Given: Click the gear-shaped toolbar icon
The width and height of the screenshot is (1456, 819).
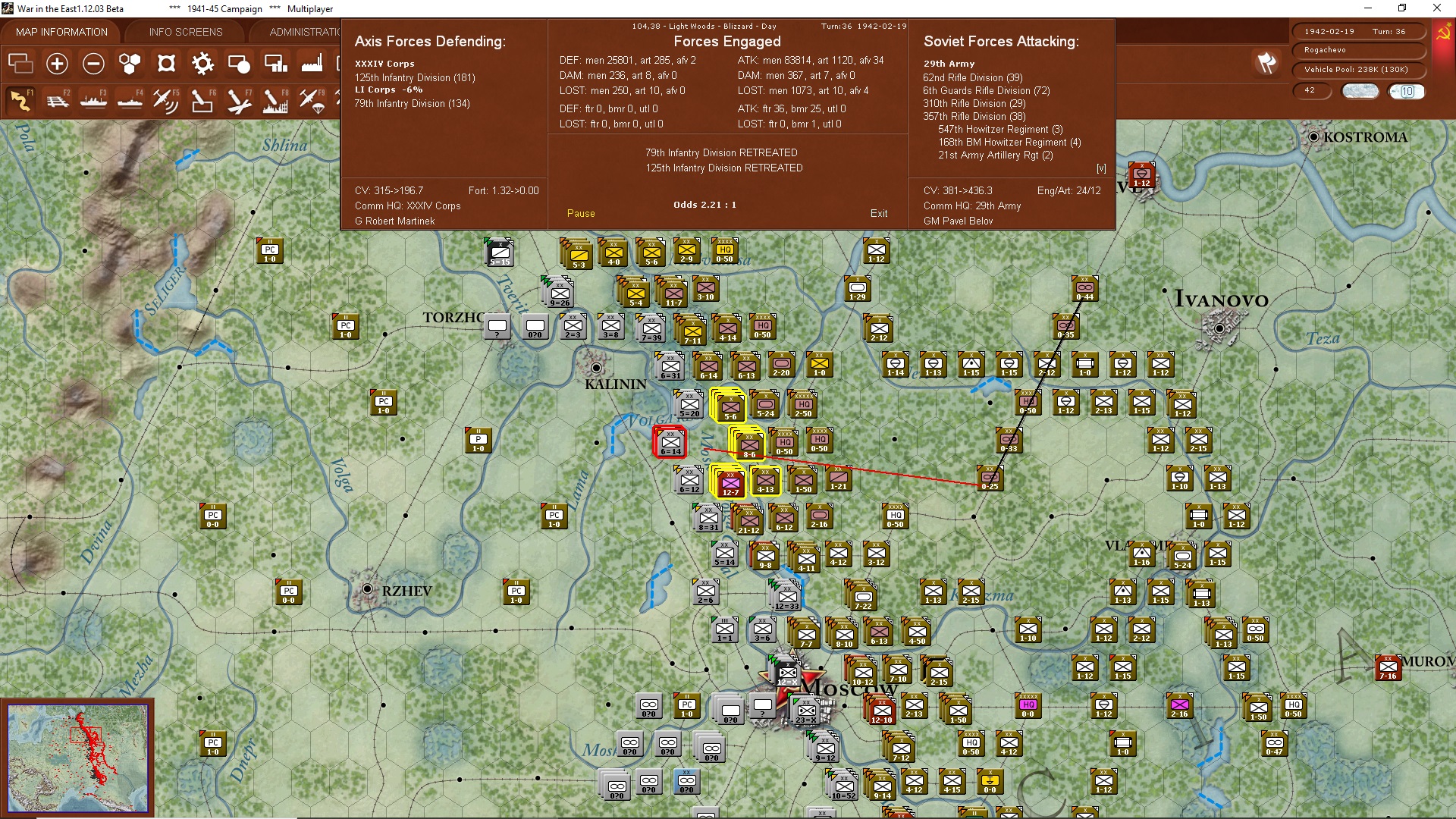Looking at the screenshot, I should 202,64.
